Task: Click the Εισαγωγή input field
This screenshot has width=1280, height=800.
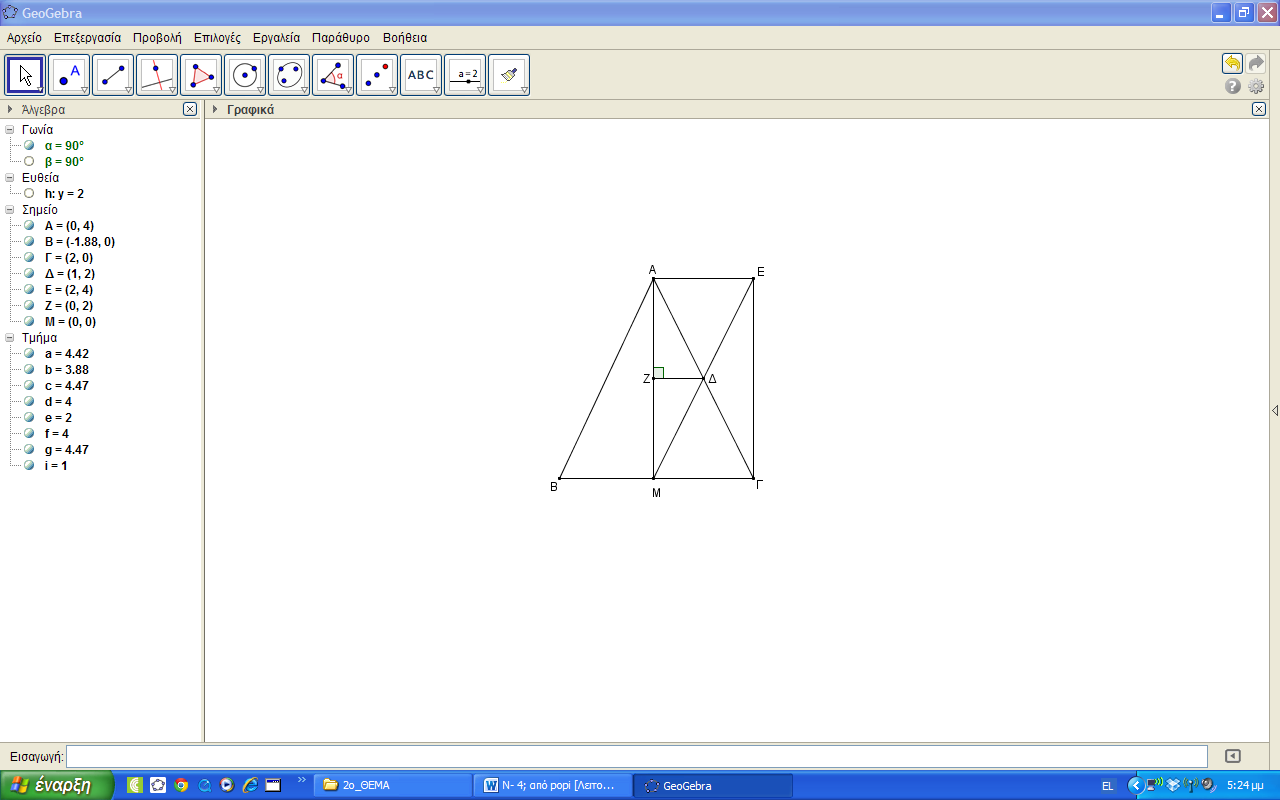Action: pos(637,757)
